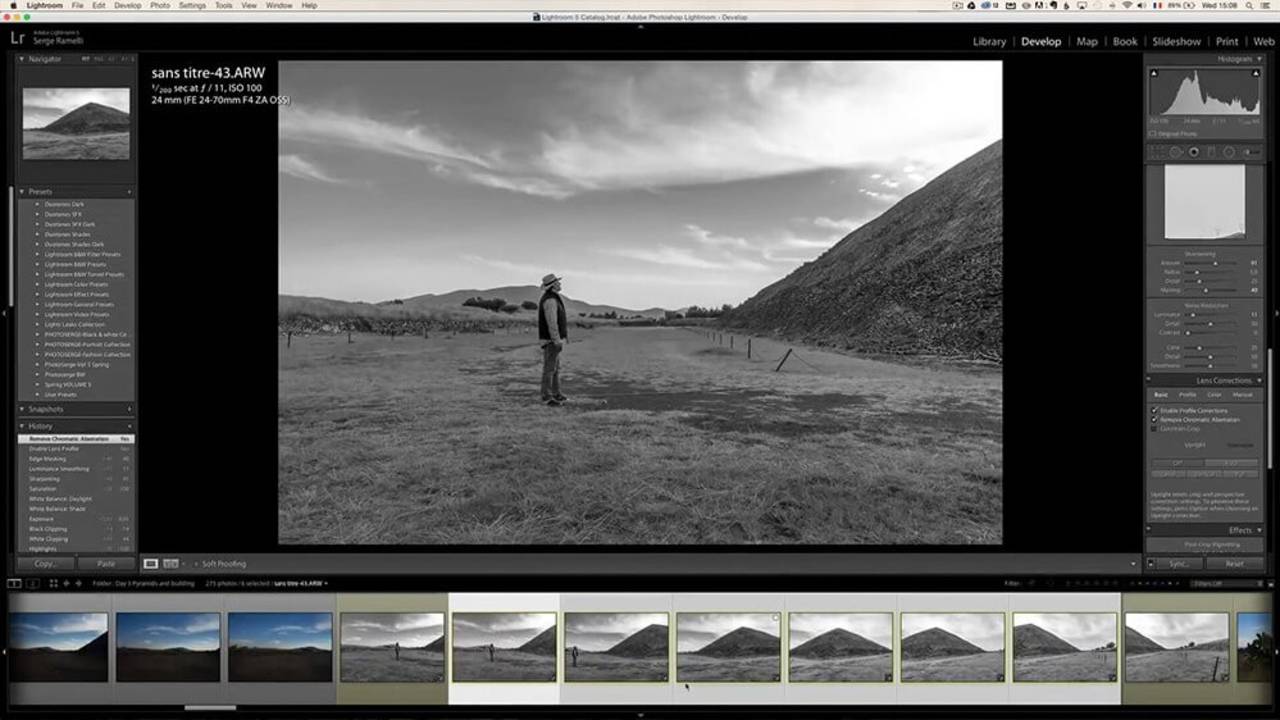Screen dimensions: 1280x720
Task: Uncheck Enable Profile Corrections
Action: point(1154,411)
